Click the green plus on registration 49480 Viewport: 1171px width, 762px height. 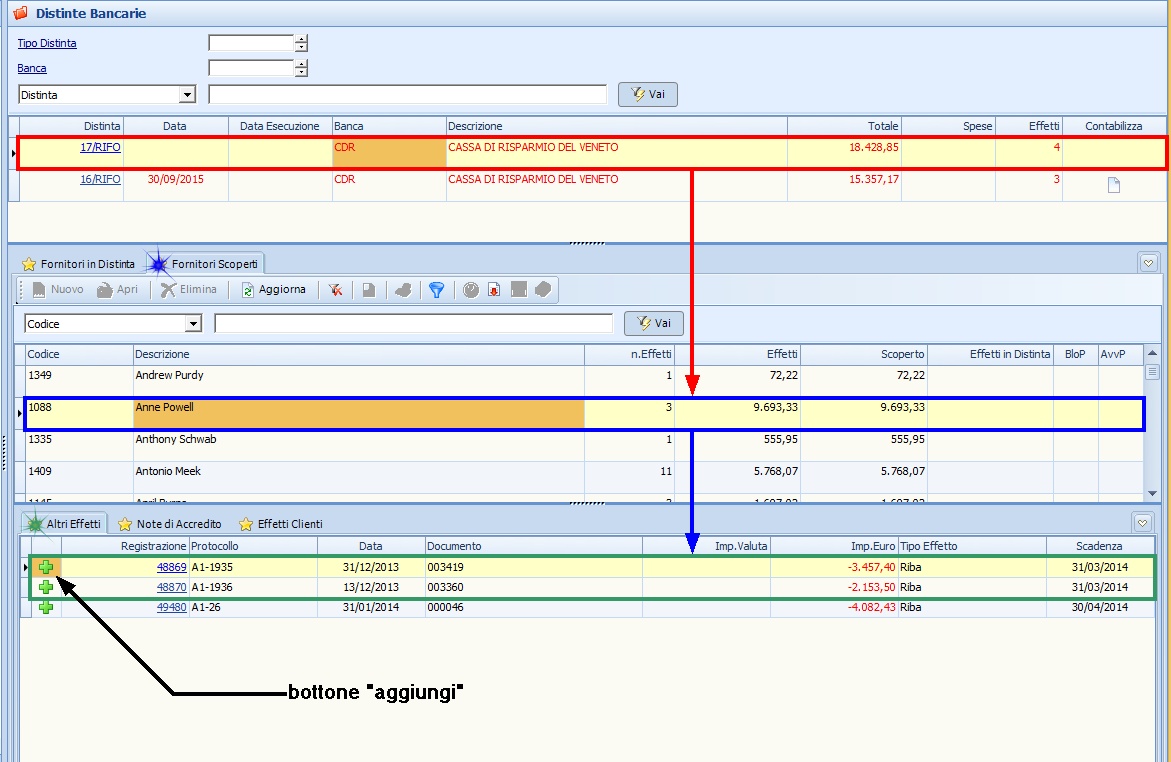pos(46,607)
